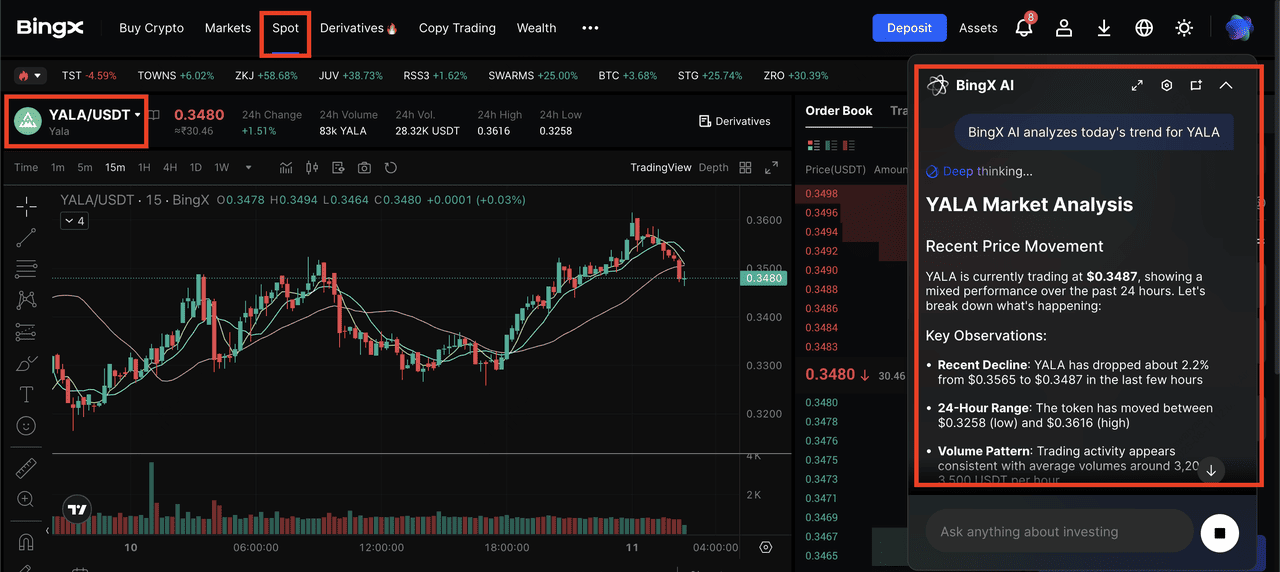Screen dimensions: 1280x572
Task: Start a new BingX AI chat
Action: [x=1196, y=86]
